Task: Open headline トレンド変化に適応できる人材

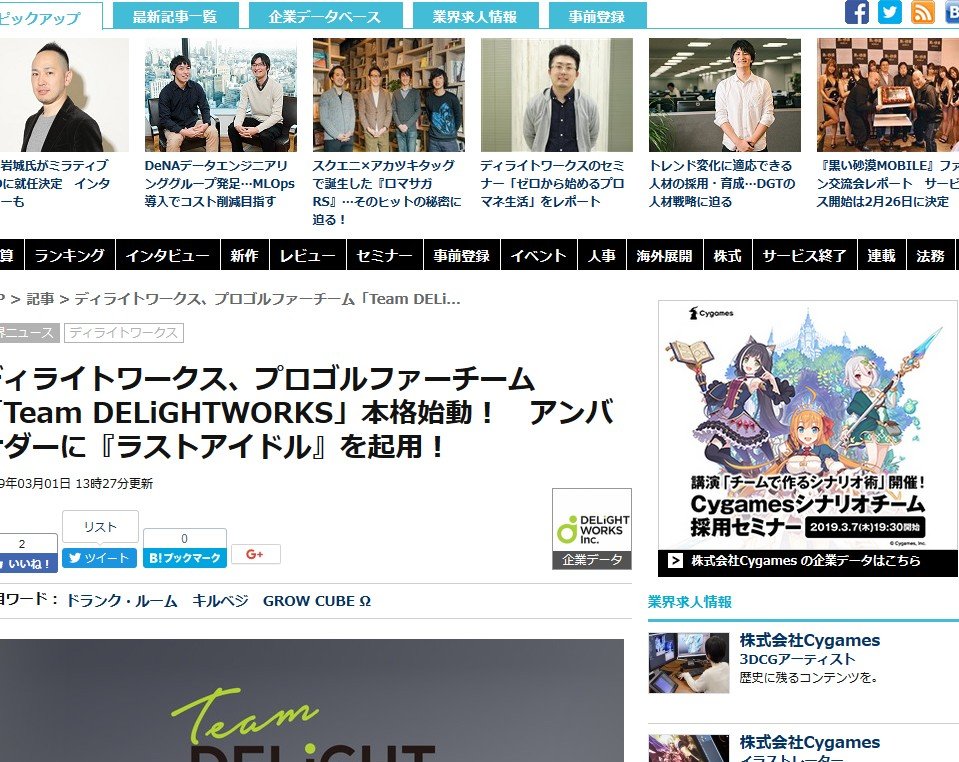Action: pos(722,183)
